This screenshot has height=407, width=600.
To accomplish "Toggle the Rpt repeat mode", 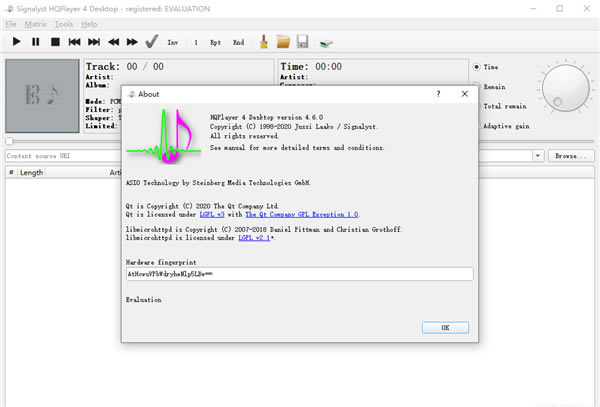I will 216,43.
